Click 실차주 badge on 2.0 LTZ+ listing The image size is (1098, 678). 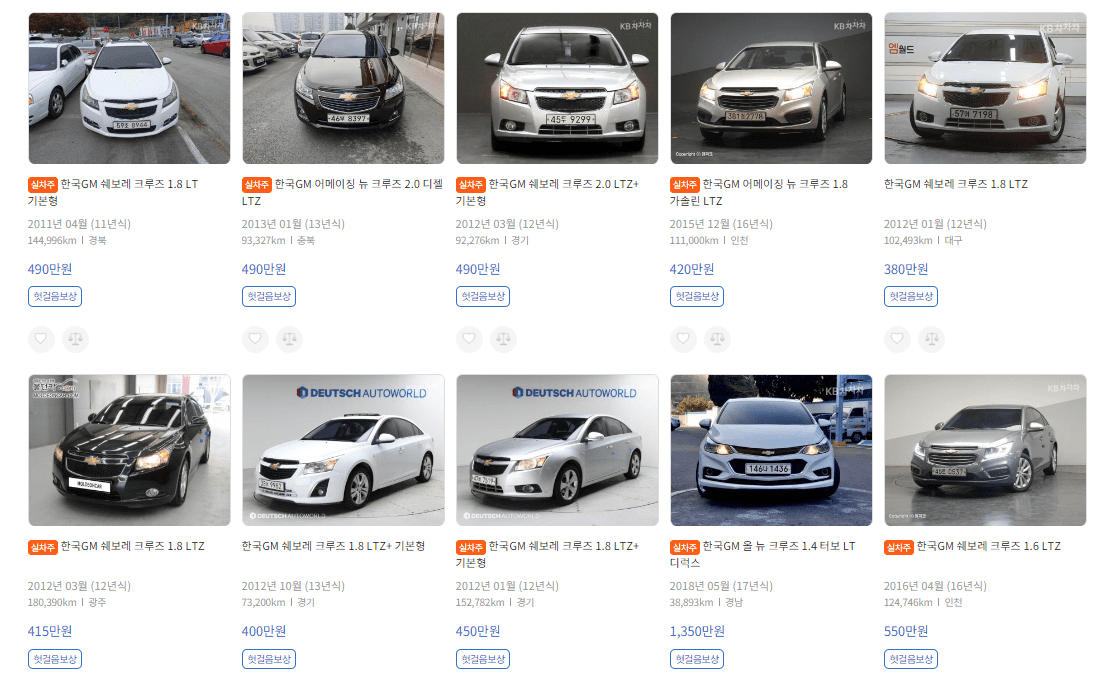click(x=471, y=185)
